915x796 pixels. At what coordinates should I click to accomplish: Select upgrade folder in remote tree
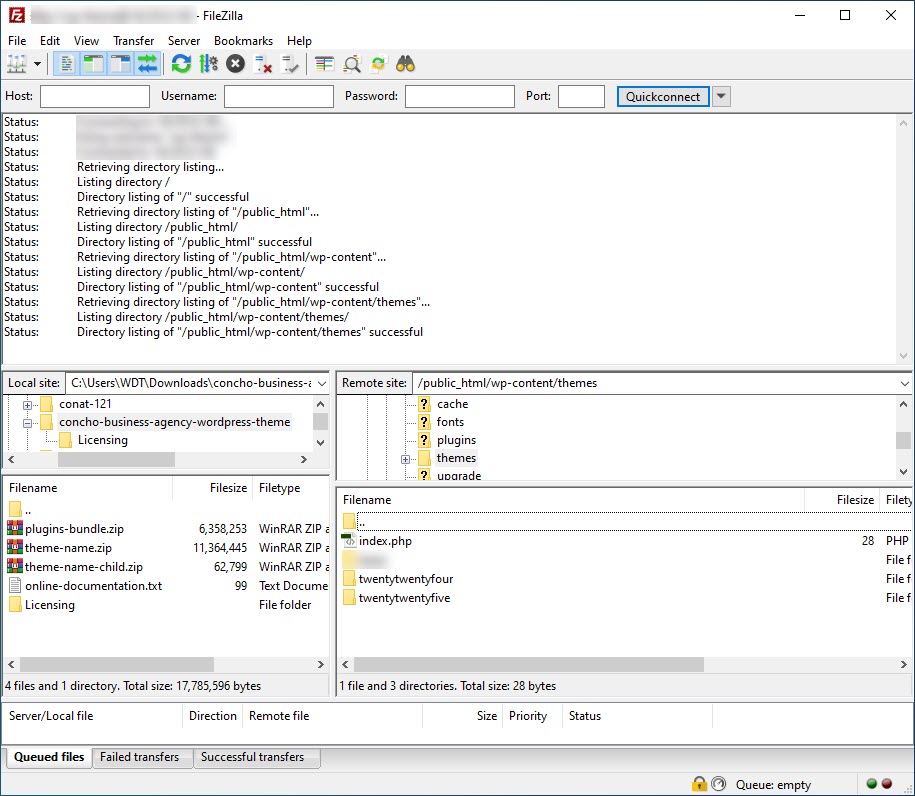[x=459, y=475]
